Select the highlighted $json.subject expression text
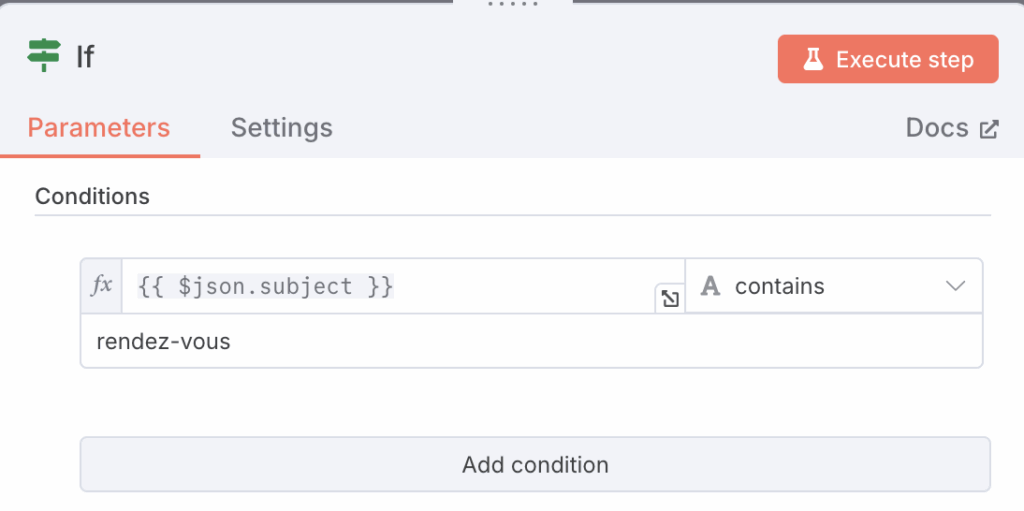The width and height of the screenshot is (1024, 511). click(266, 287)
